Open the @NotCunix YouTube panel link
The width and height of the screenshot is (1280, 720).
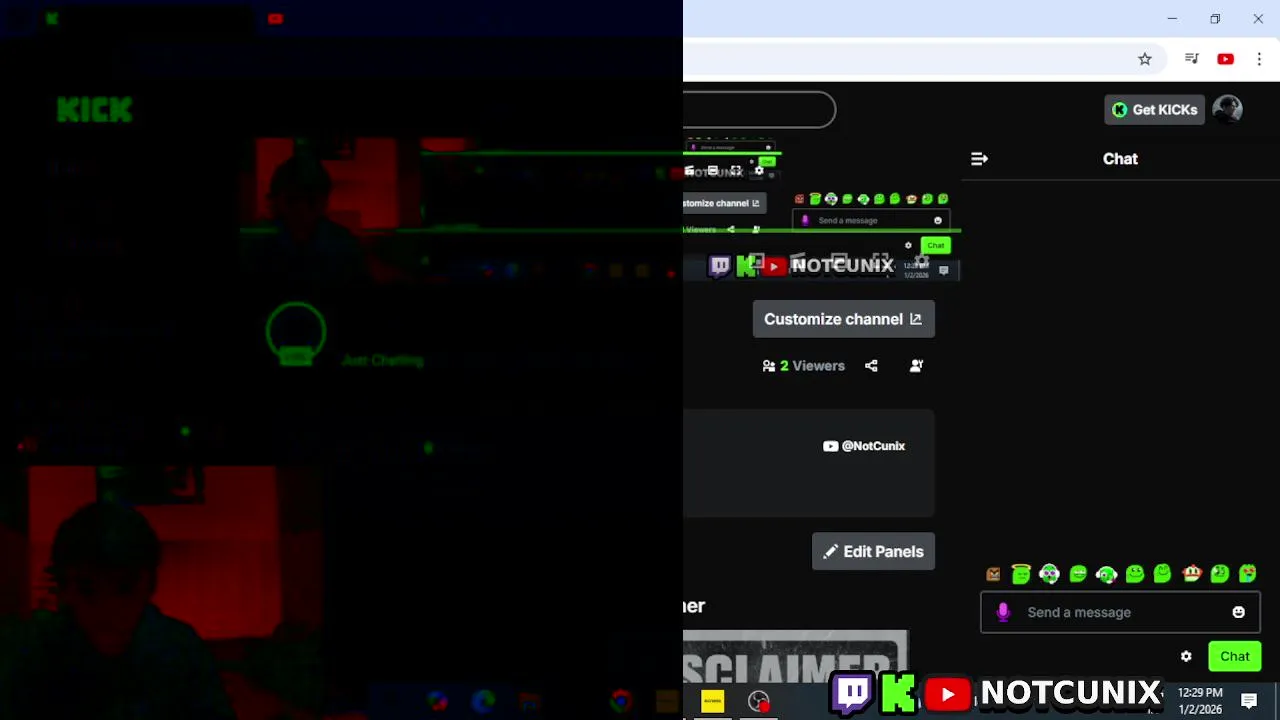coord(864,446)
